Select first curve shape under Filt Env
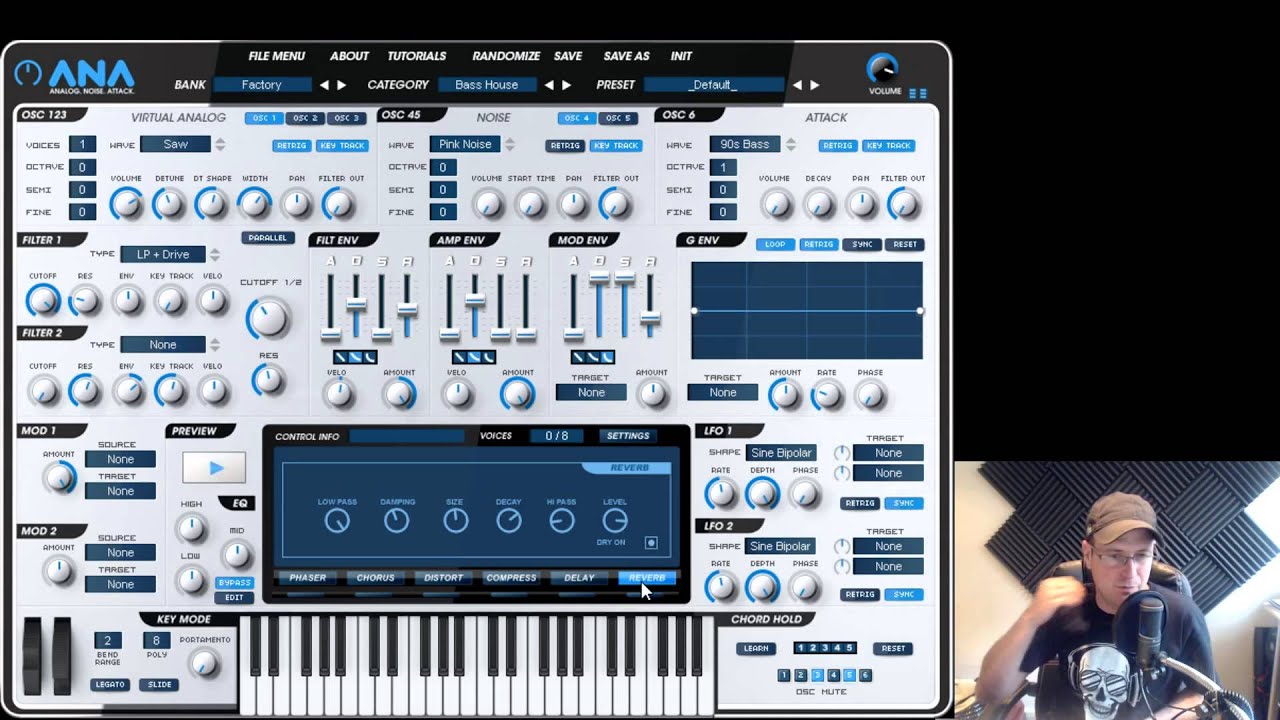The width and height of the screenshot is (1280, 720). click(x=341, y=357)
